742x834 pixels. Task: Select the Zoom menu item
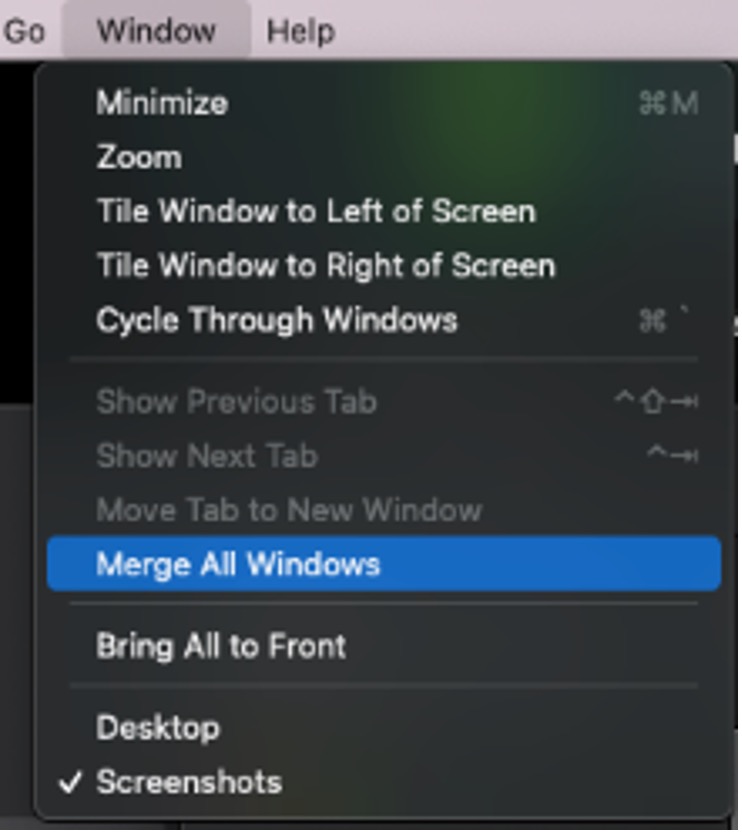click(x=139, y=157)
